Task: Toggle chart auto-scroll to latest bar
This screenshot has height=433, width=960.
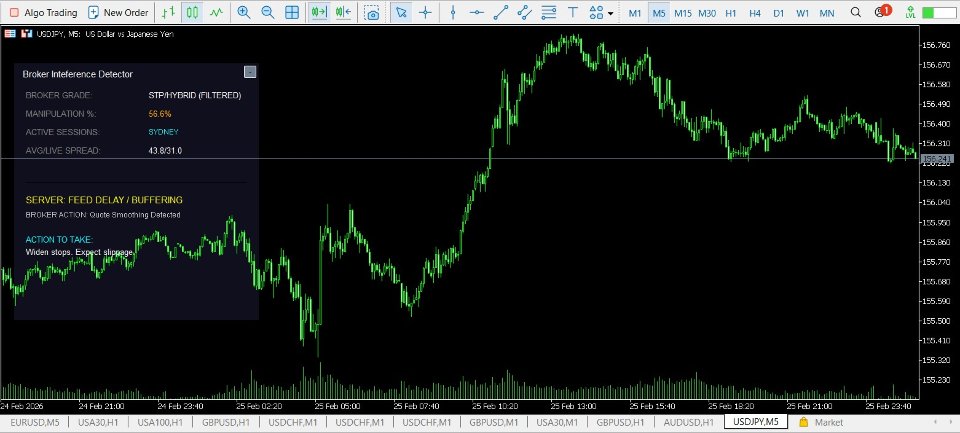Action: [319, 12]
